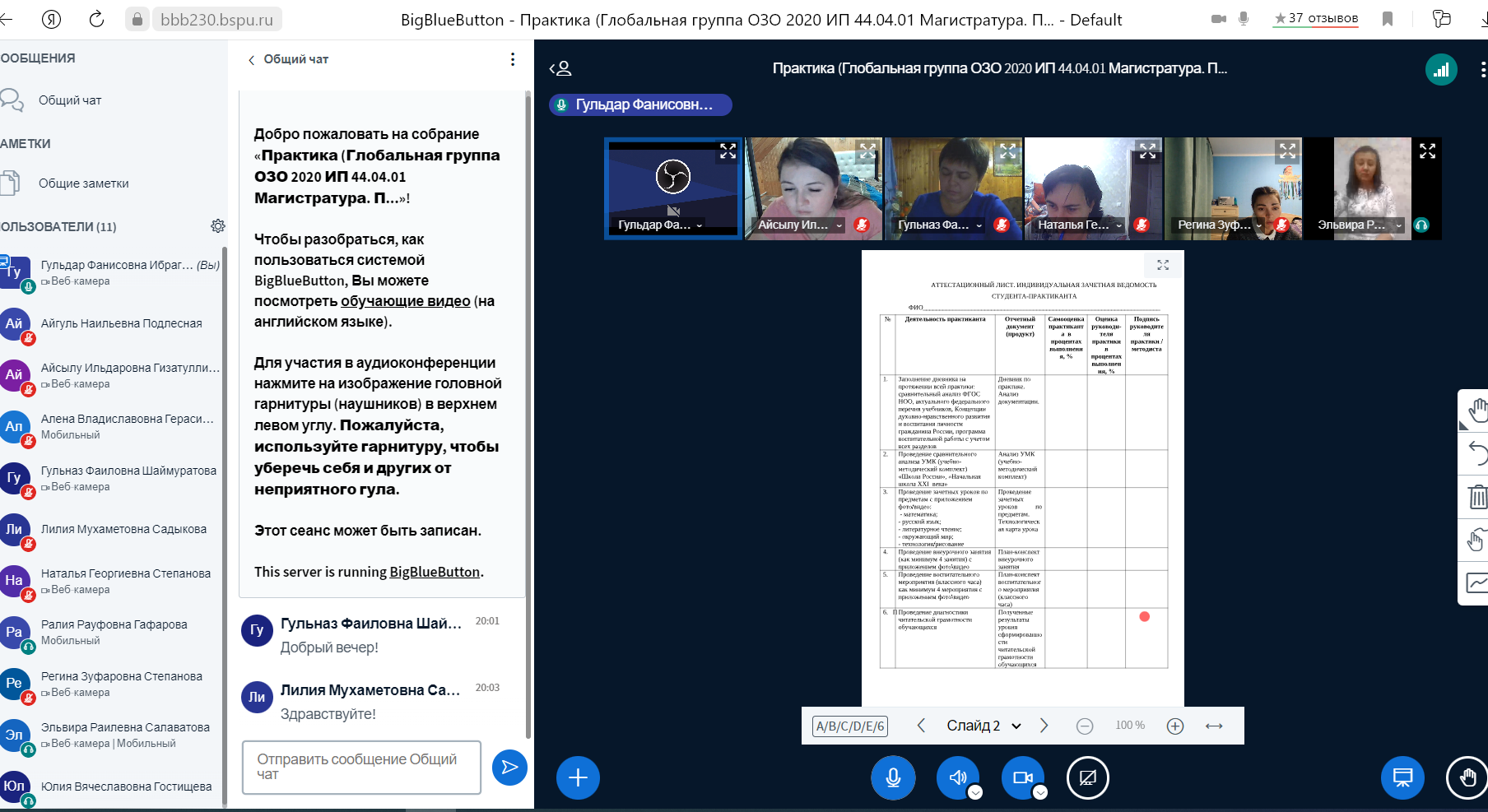The height and width of the screenshot is (812, 1488).
Task: Click the raise hand button
Action: tap(1467, 777)
